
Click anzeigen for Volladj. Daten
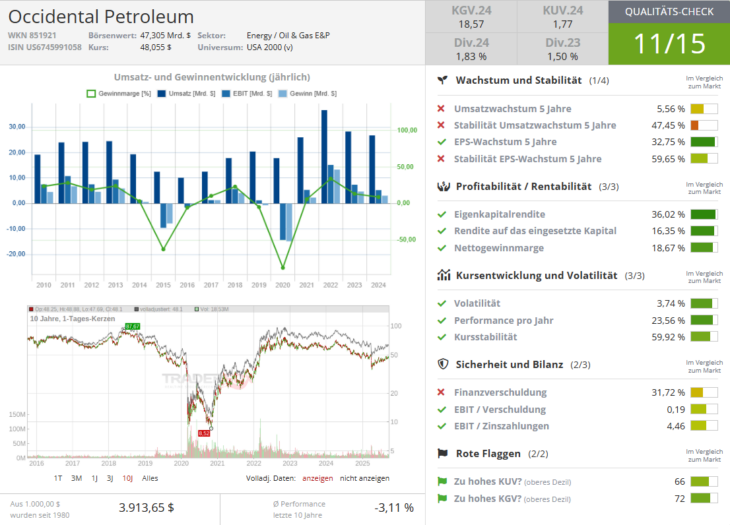click(318, 478)
